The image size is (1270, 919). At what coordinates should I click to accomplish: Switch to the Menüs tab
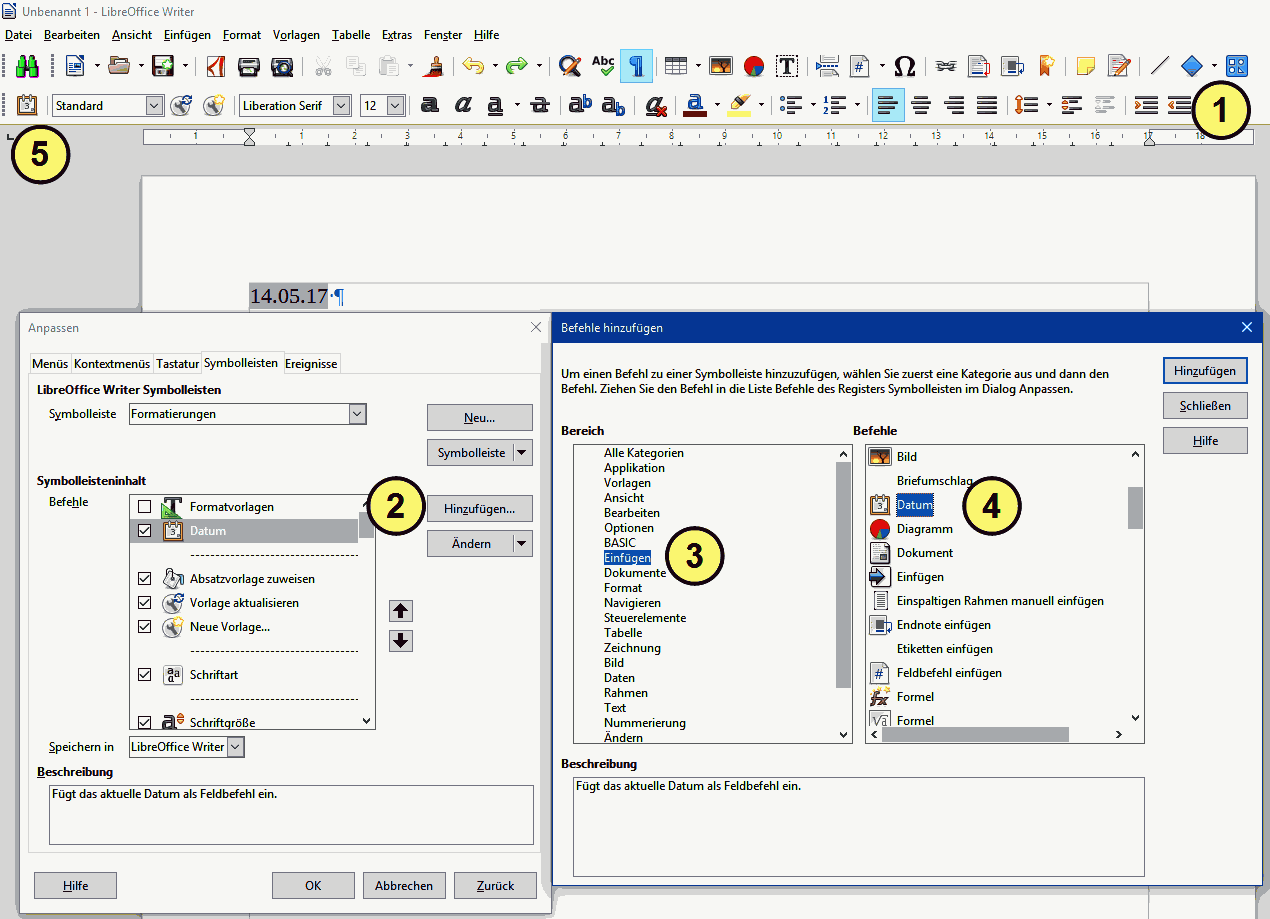[50, 364]
